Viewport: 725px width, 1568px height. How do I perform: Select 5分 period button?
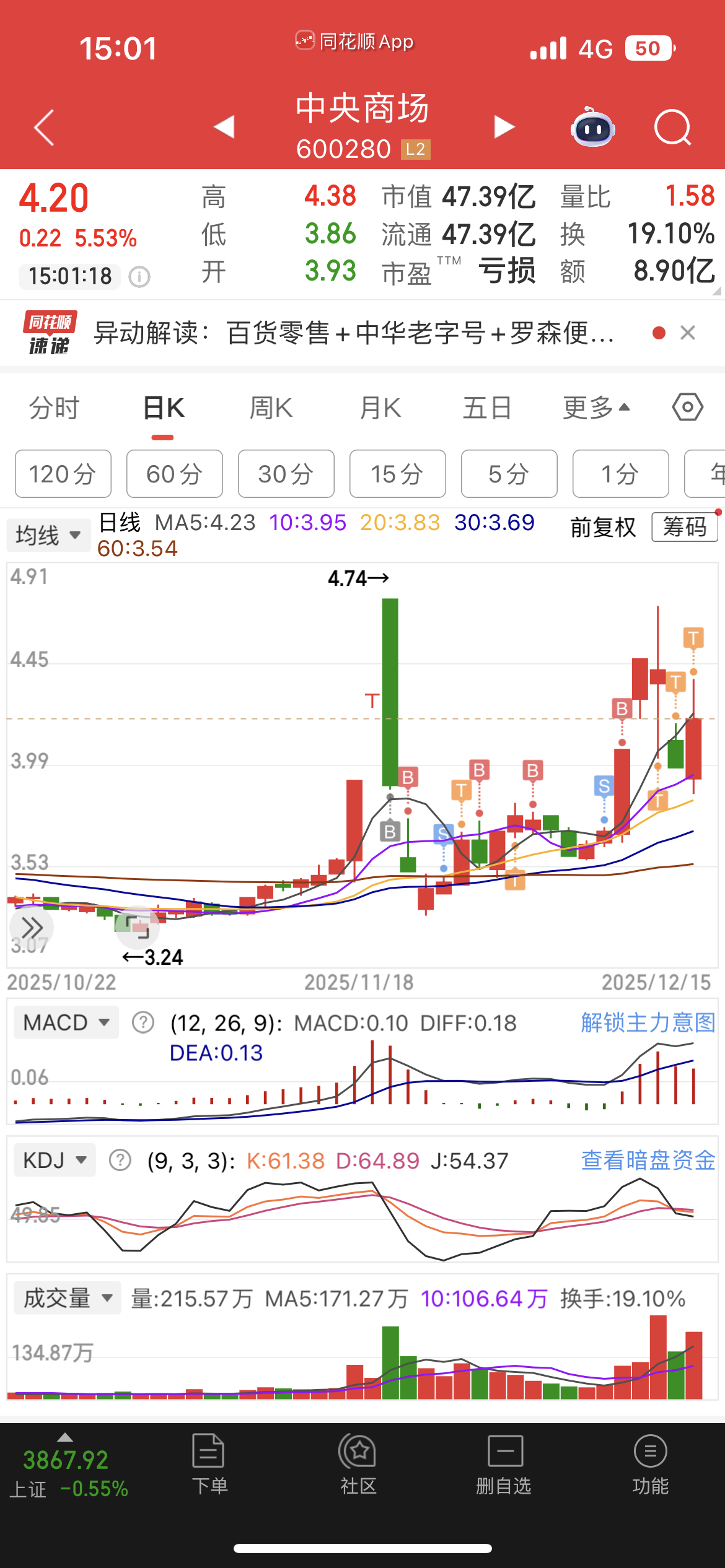pos(509,474)
